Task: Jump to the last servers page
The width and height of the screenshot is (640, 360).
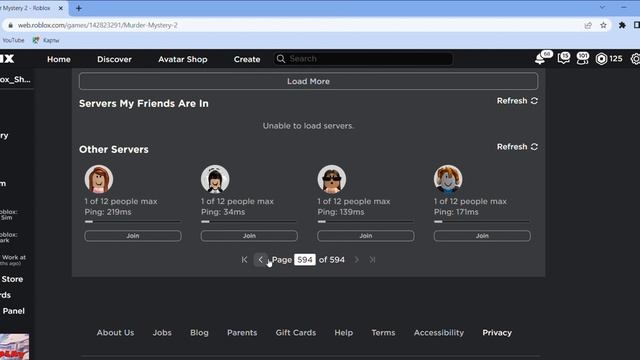Action: pyautogui.click(x=372, y=260)
